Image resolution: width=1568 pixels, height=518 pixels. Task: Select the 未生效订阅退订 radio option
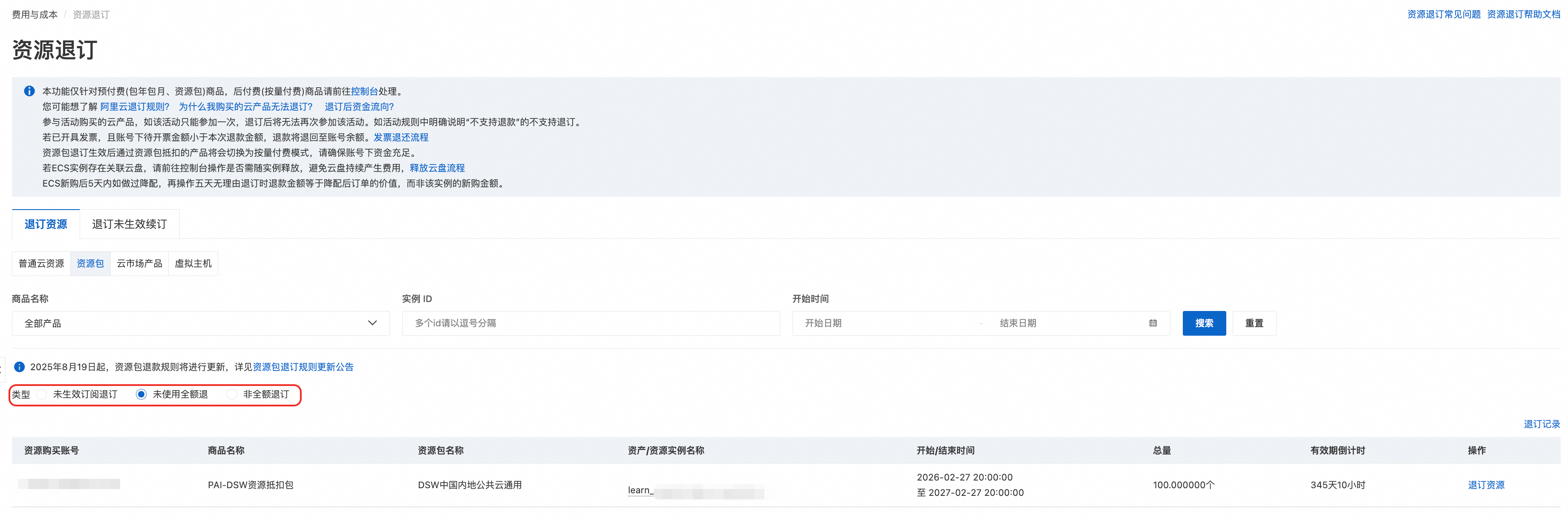coord(42,394)
